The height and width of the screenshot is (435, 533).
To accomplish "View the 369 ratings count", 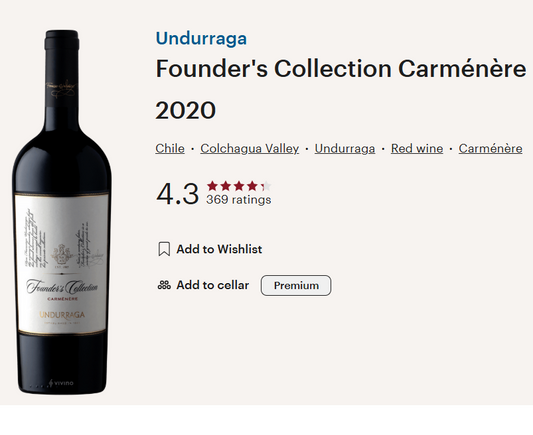I will 239,199.
